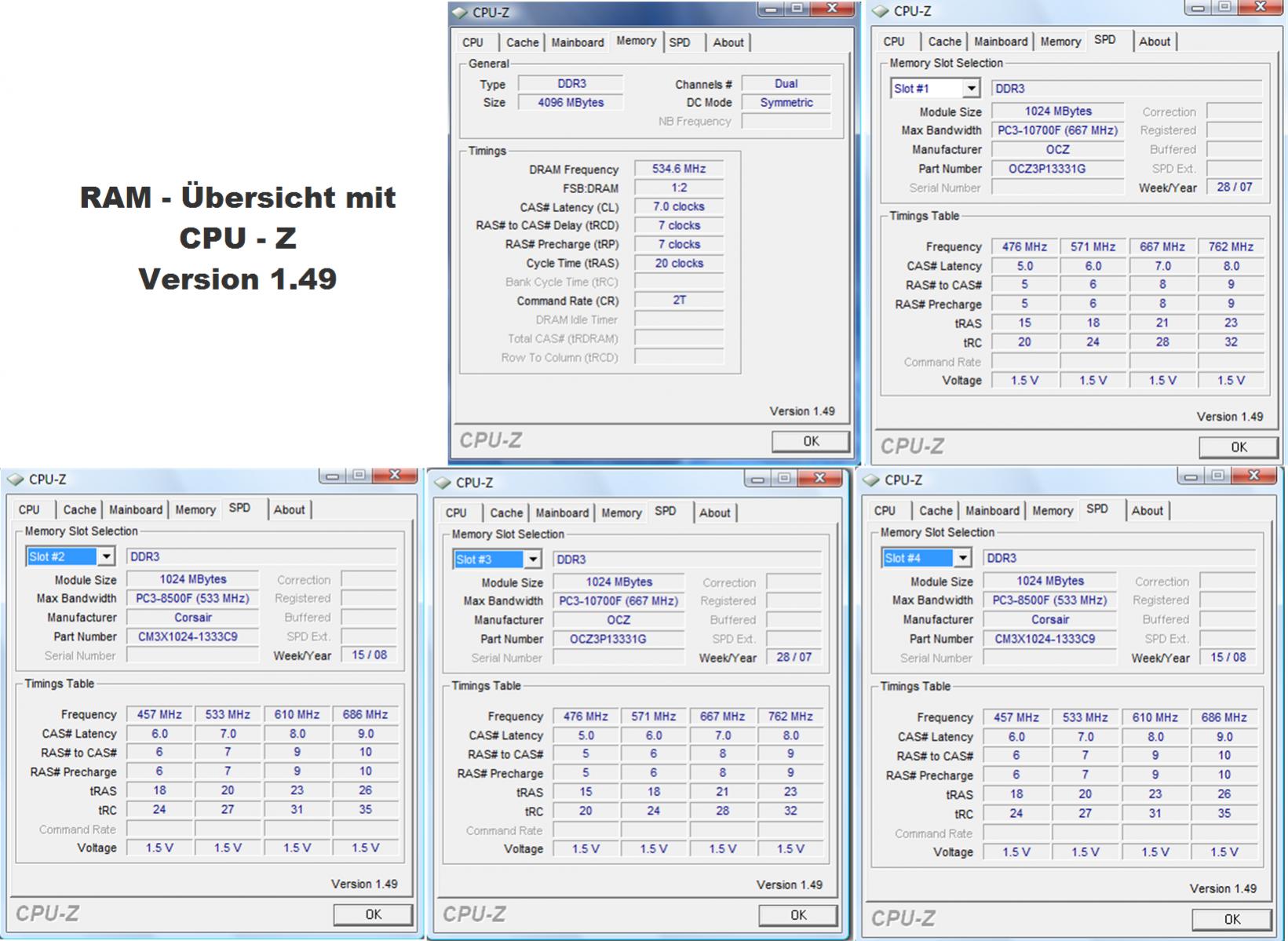The width and height of the screenshot is (1288, 941).
Task: Click the CPU-Z icon in the Memory window titlebar
Action: (x=461, y=13)
